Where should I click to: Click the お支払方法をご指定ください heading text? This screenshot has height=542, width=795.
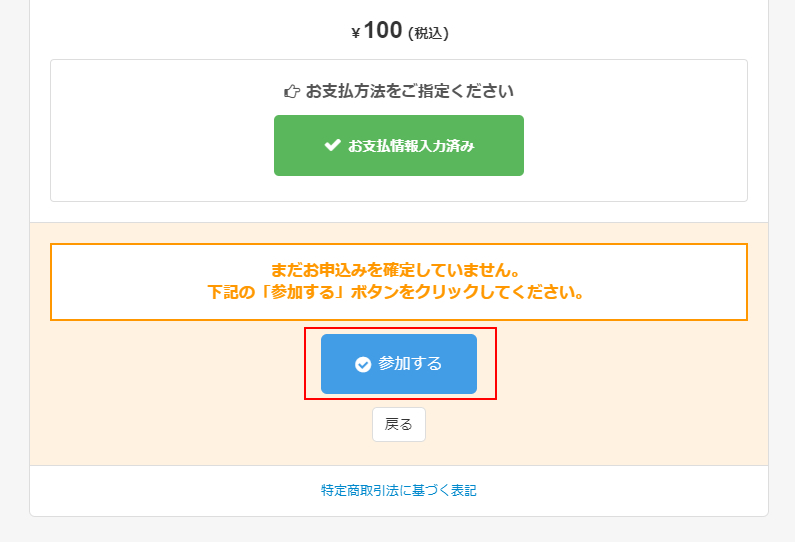click(409, 92)
